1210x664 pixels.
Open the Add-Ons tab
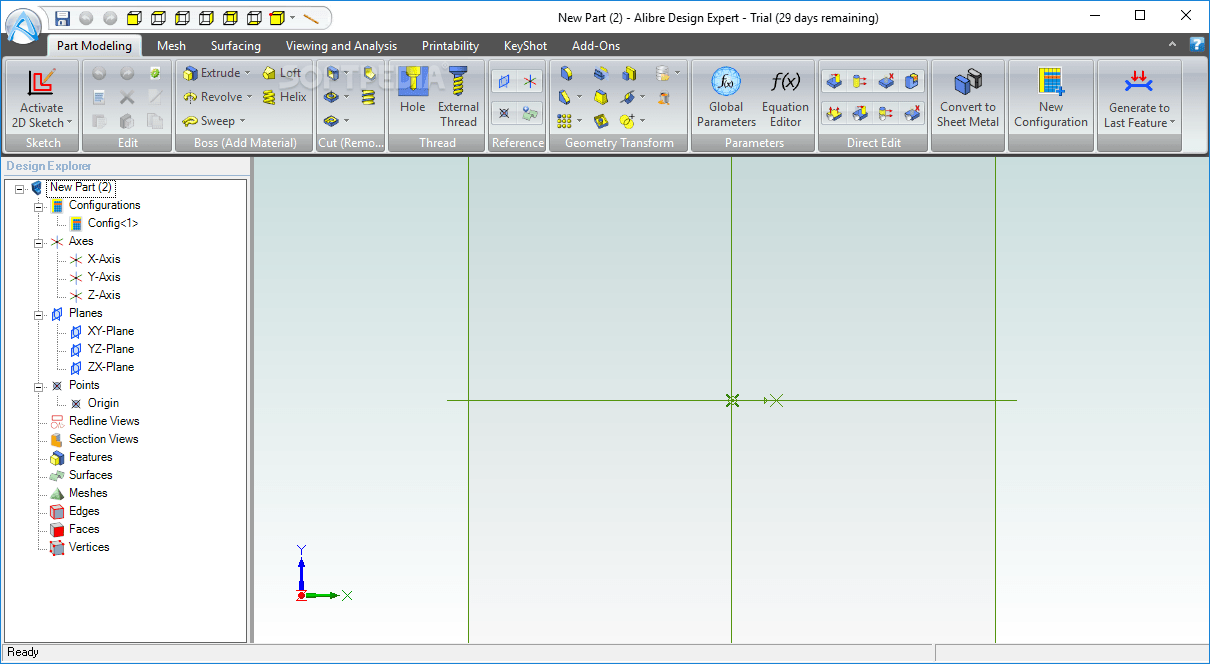point(596,45)
